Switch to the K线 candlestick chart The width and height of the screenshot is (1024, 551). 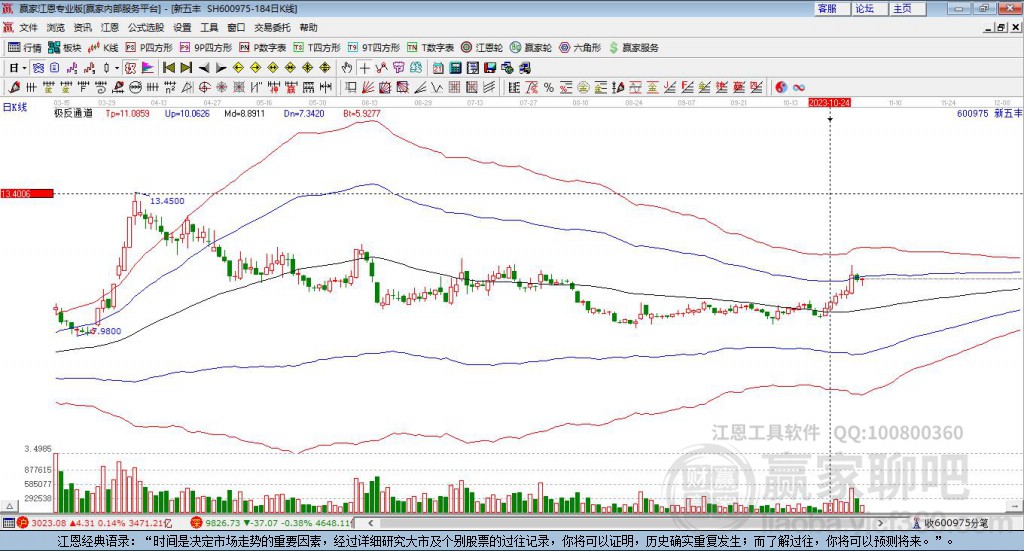coord(103,48)
